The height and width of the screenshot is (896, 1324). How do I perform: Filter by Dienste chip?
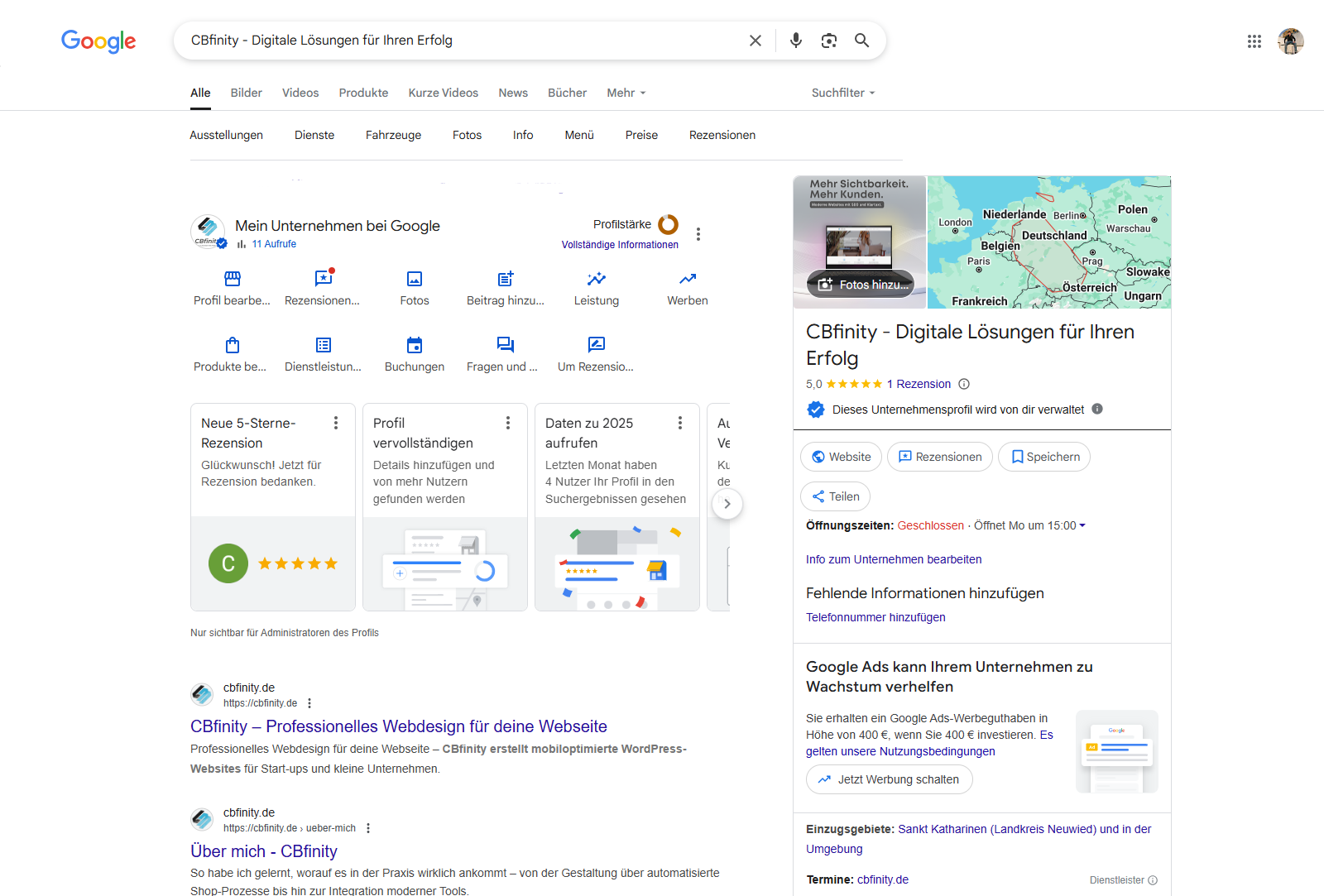(x=314, y=135)
